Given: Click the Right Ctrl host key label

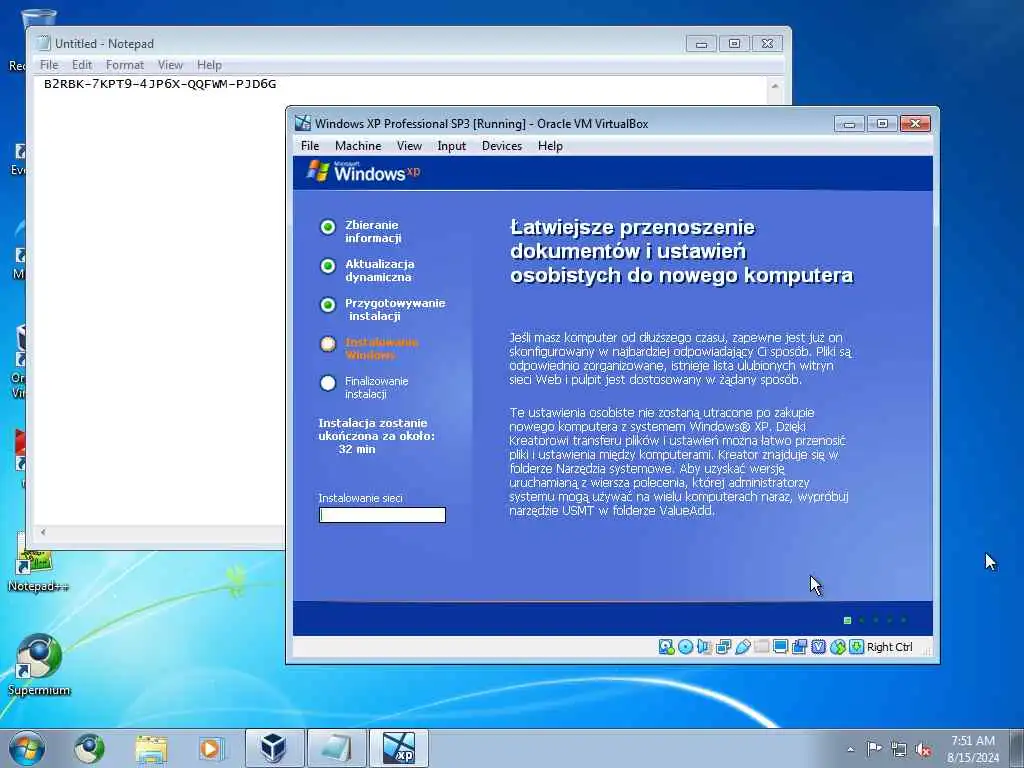Looking at the screenshot, I should pos(889,647).
